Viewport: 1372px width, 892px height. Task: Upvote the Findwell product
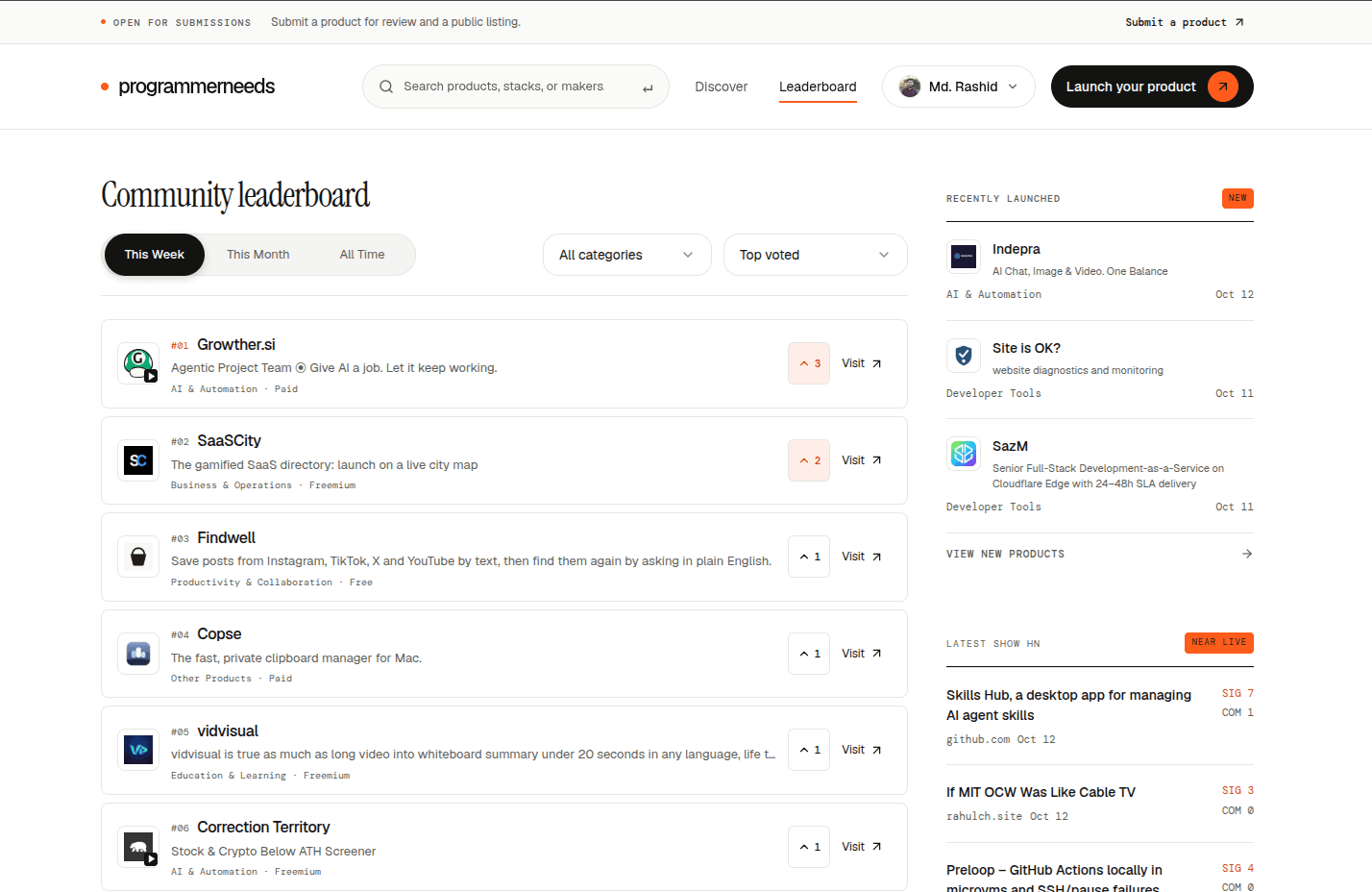pyautogui.click(x=809, y=557)
